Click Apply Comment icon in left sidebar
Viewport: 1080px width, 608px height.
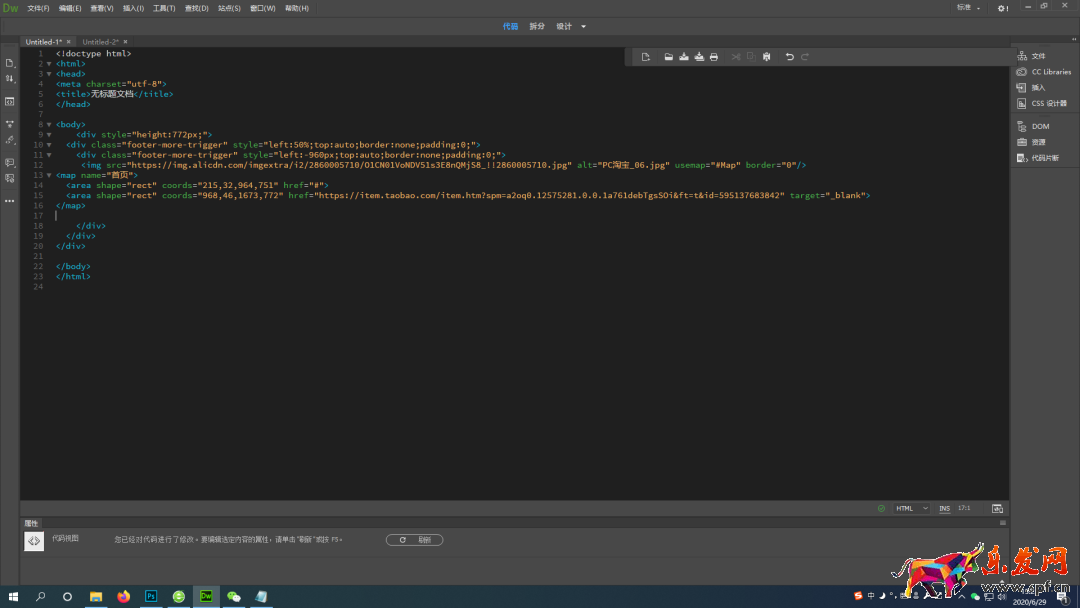[x=10, y=163]
